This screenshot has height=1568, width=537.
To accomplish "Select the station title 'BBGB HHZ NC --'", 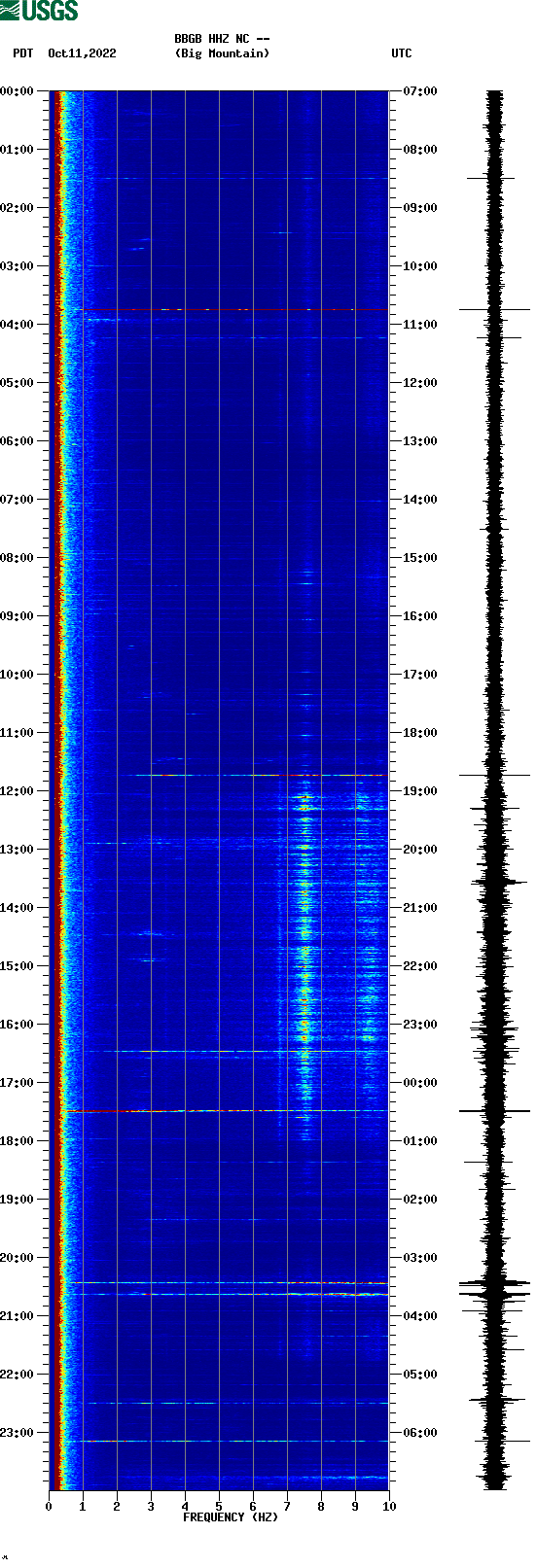I will click(222, 39).
